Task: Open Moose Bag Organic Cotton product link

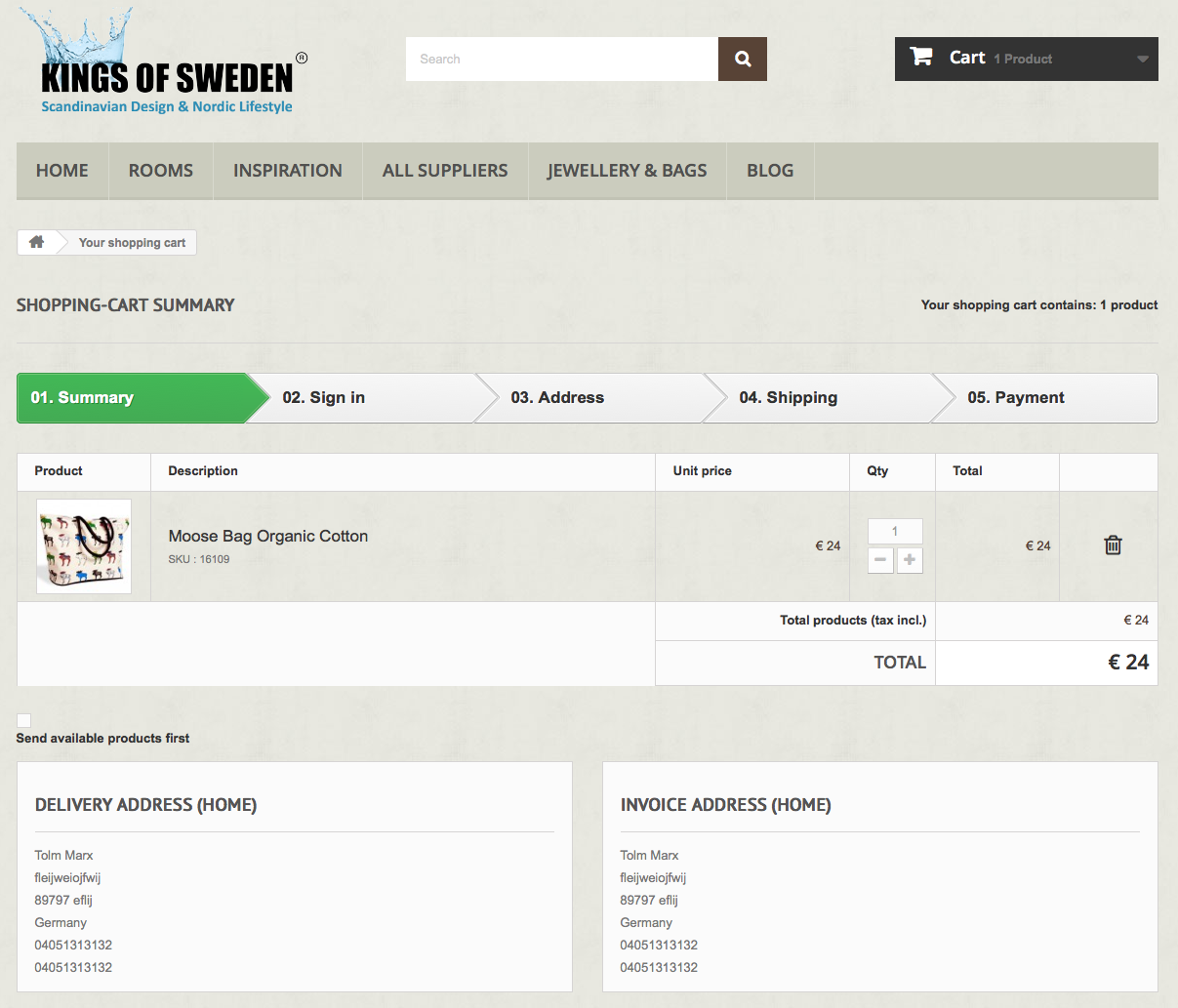Action: (268, 536)
